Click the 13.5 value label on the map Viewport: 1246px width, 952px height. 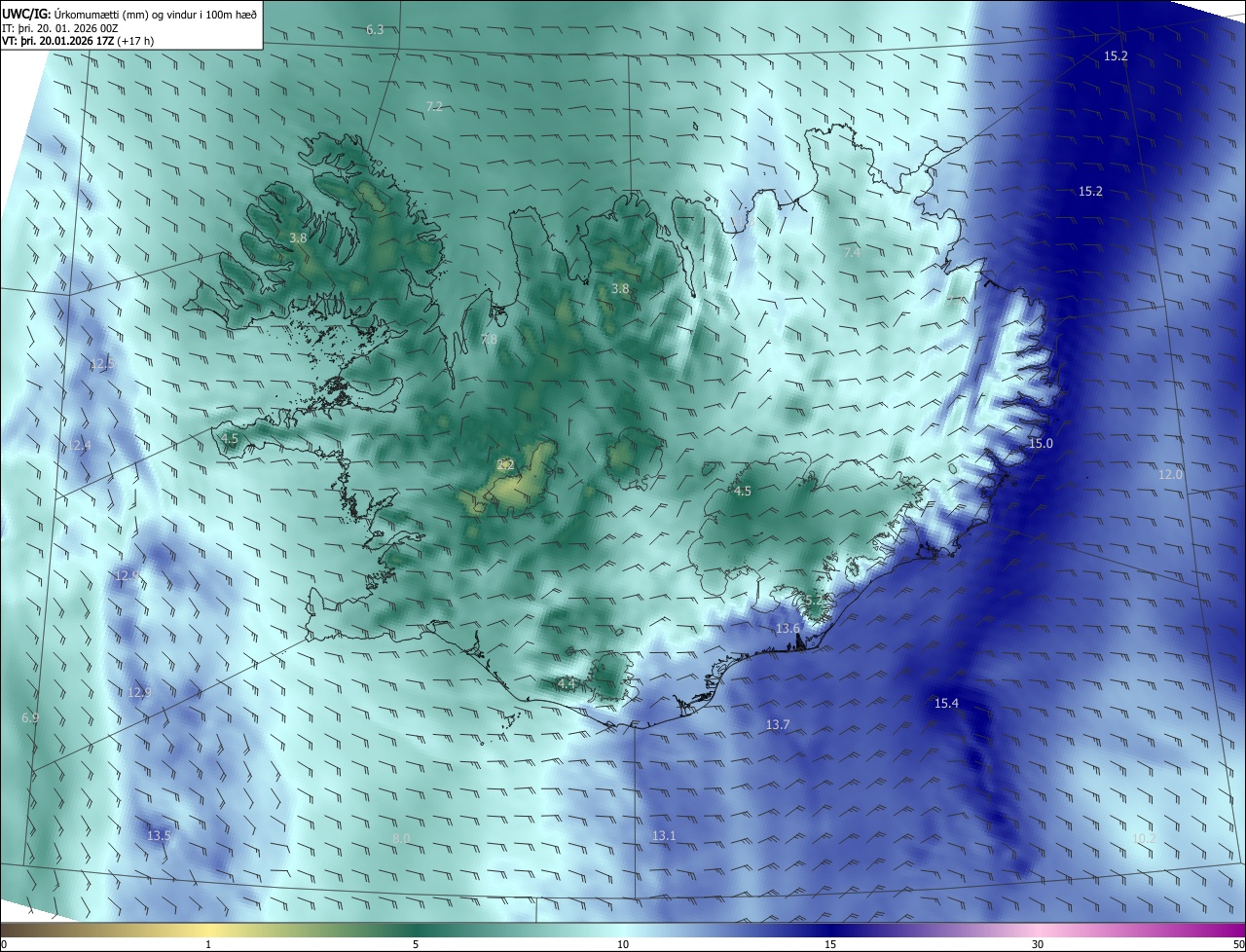pyautogui.click(x=159, y=835)
